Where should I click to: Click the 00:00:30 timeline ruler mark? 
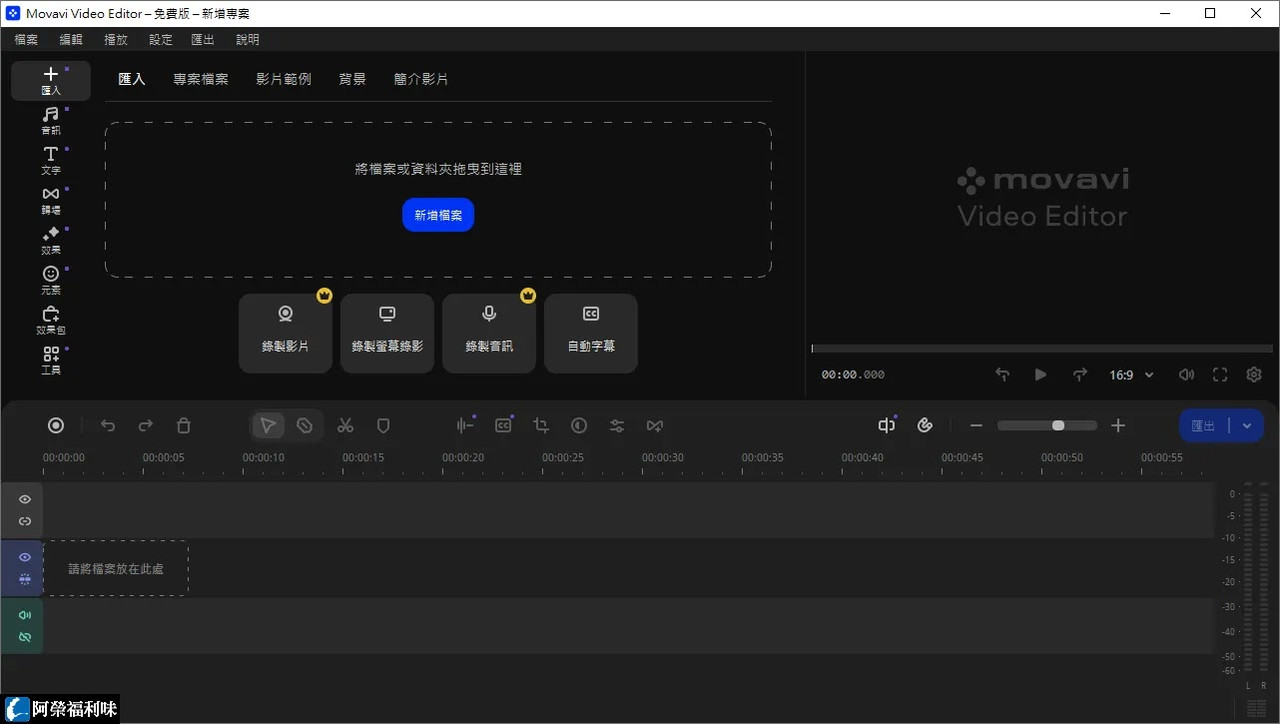coord(663,458)
